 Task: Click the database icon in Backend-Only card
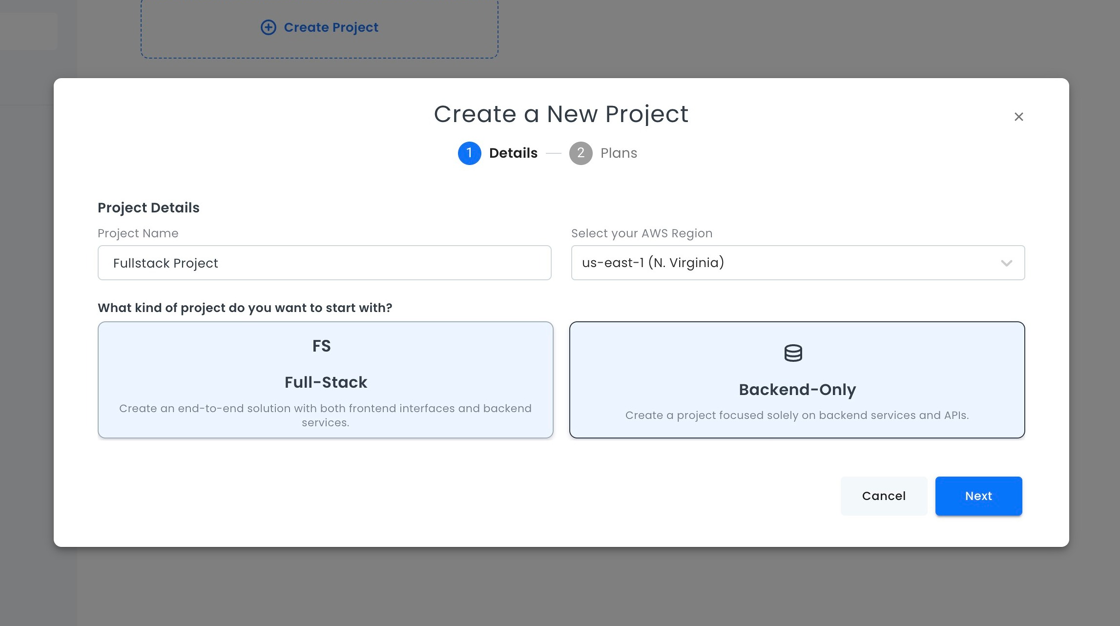point(793,353)
